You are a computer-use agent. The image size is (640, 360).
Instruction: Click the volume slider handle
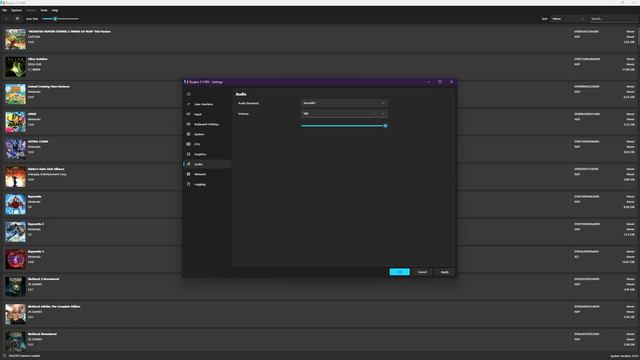(x=385, y=126)
